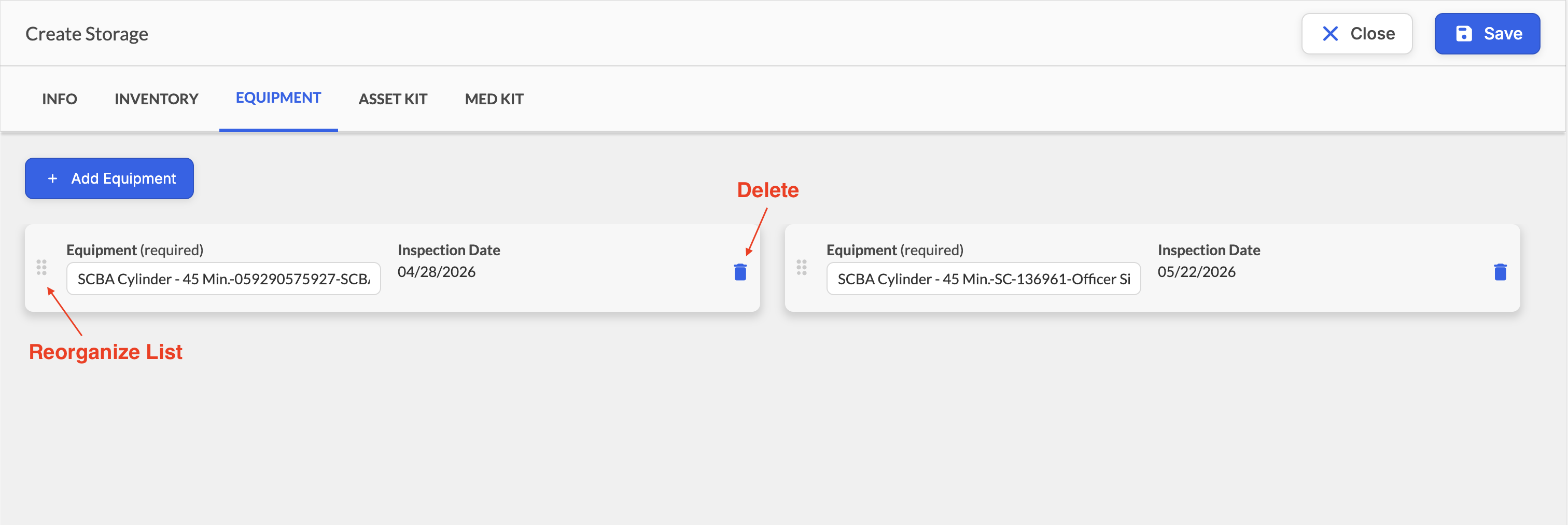Viewport: 1568px width, 525px height.
Task: Switch to the INFO tab
Action: click(60, 99)
